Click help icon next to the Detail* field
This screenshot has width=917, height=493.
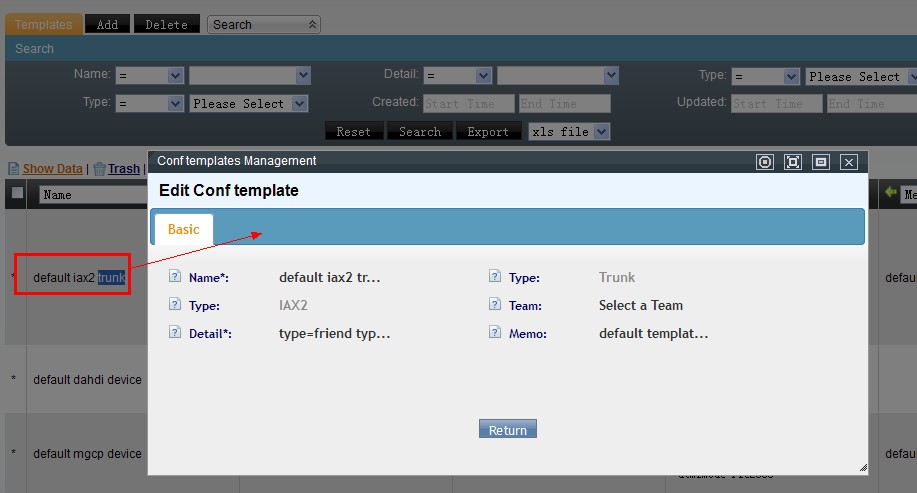(x=175, y=333)
